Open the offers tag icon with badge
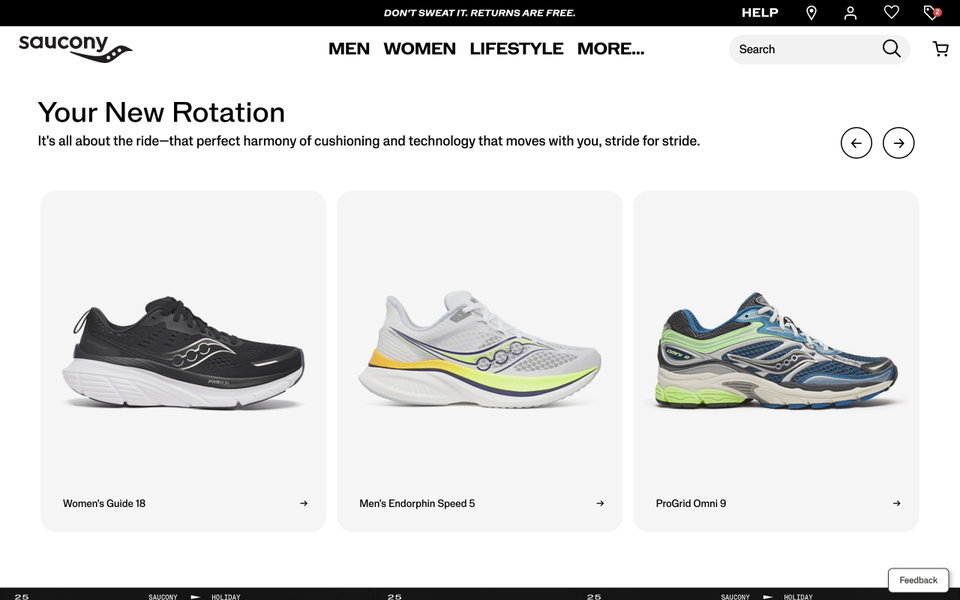 pos(932,12)
